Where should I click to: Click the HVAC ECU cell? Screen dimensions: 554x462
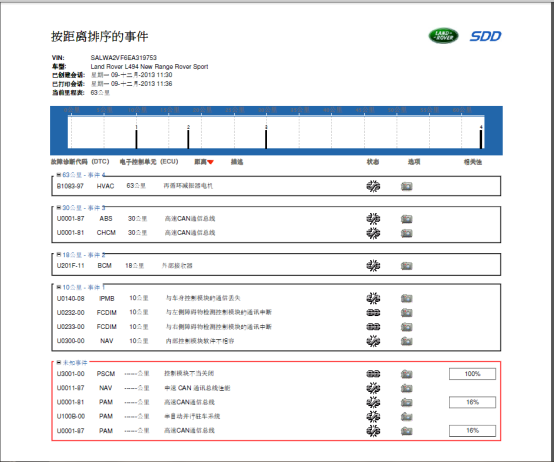[106, 186]
